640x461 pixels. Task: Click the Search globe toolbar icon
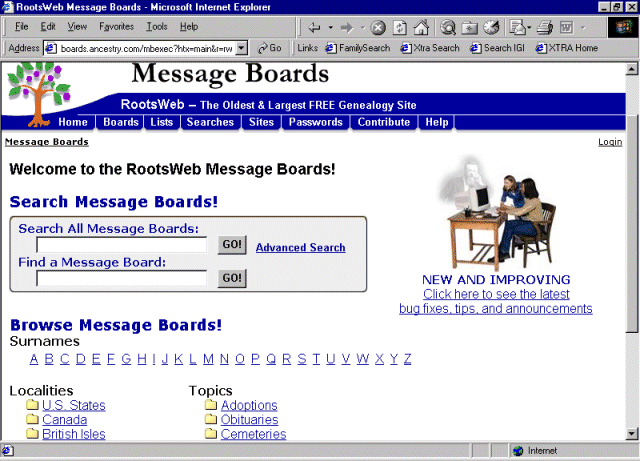448,28
